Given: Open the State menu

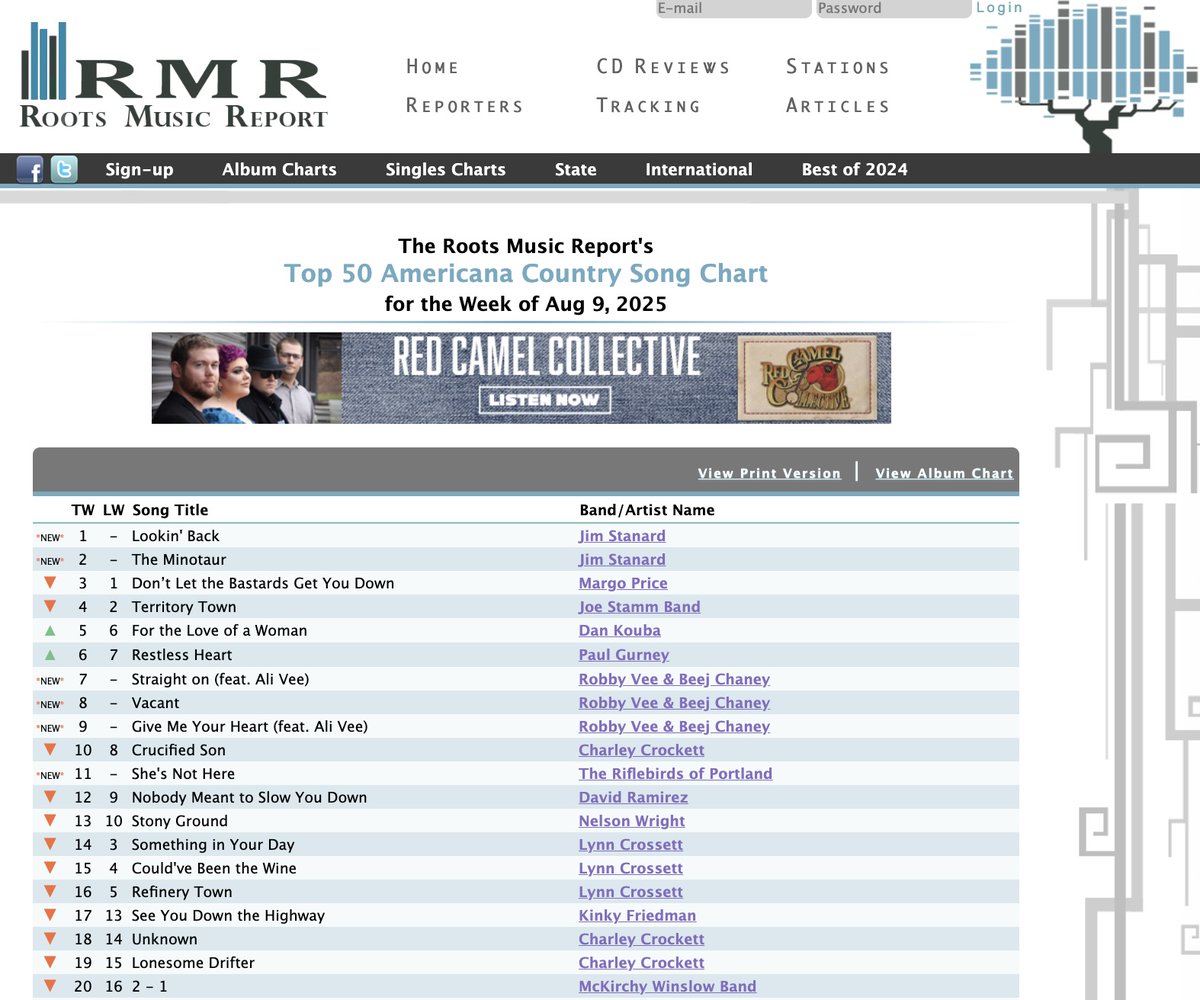Looking at the screenshot, I should coord(576,170).
